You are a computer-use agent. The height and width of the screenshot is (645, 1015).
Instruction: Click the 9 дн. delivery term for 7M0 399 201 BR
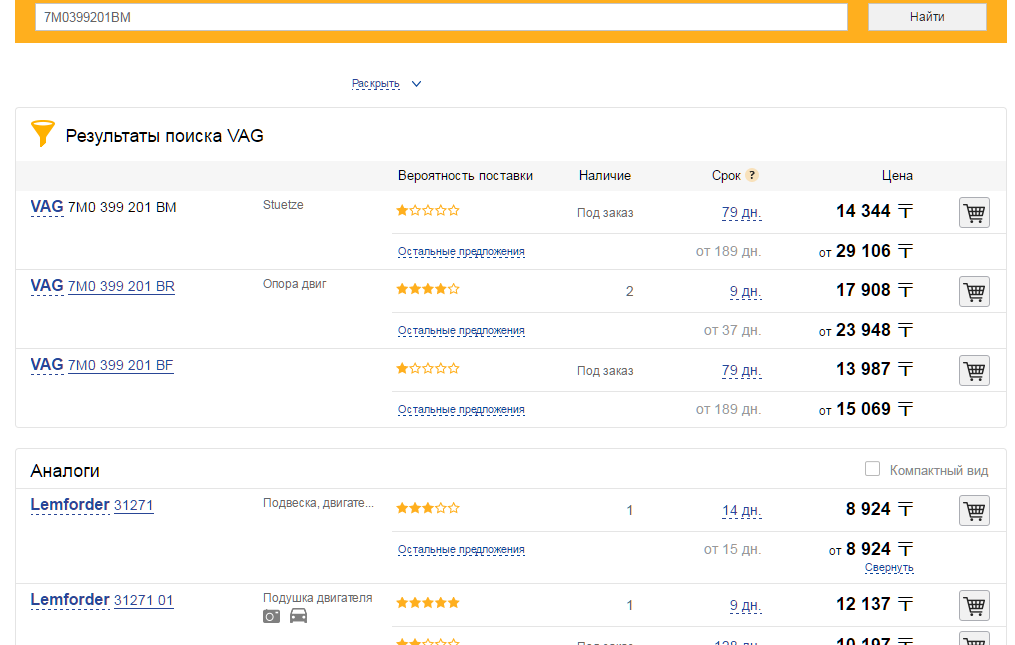[x=745, y=292]
